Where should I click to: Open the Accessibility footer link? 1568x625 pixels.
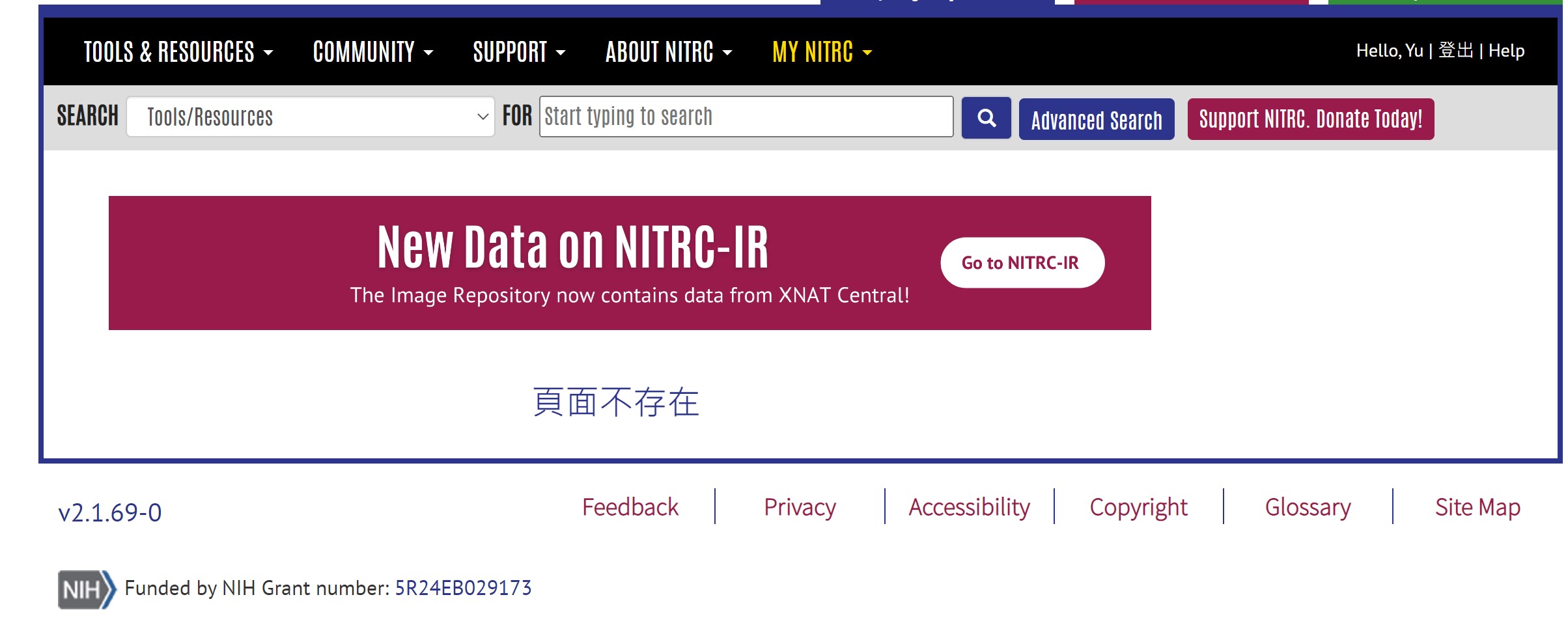pyautogui.click(x=969, y=507)
